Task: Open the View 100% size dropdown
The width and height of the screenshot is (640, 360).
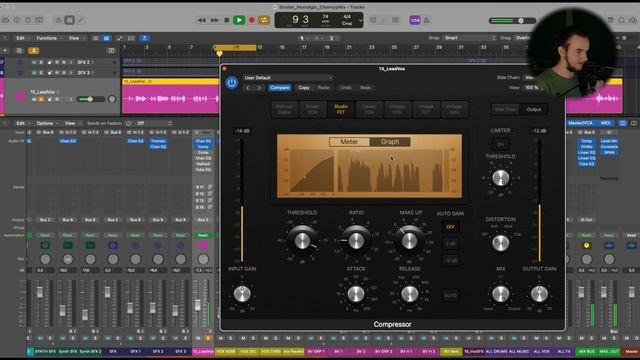Action: [x=534, y=88]
